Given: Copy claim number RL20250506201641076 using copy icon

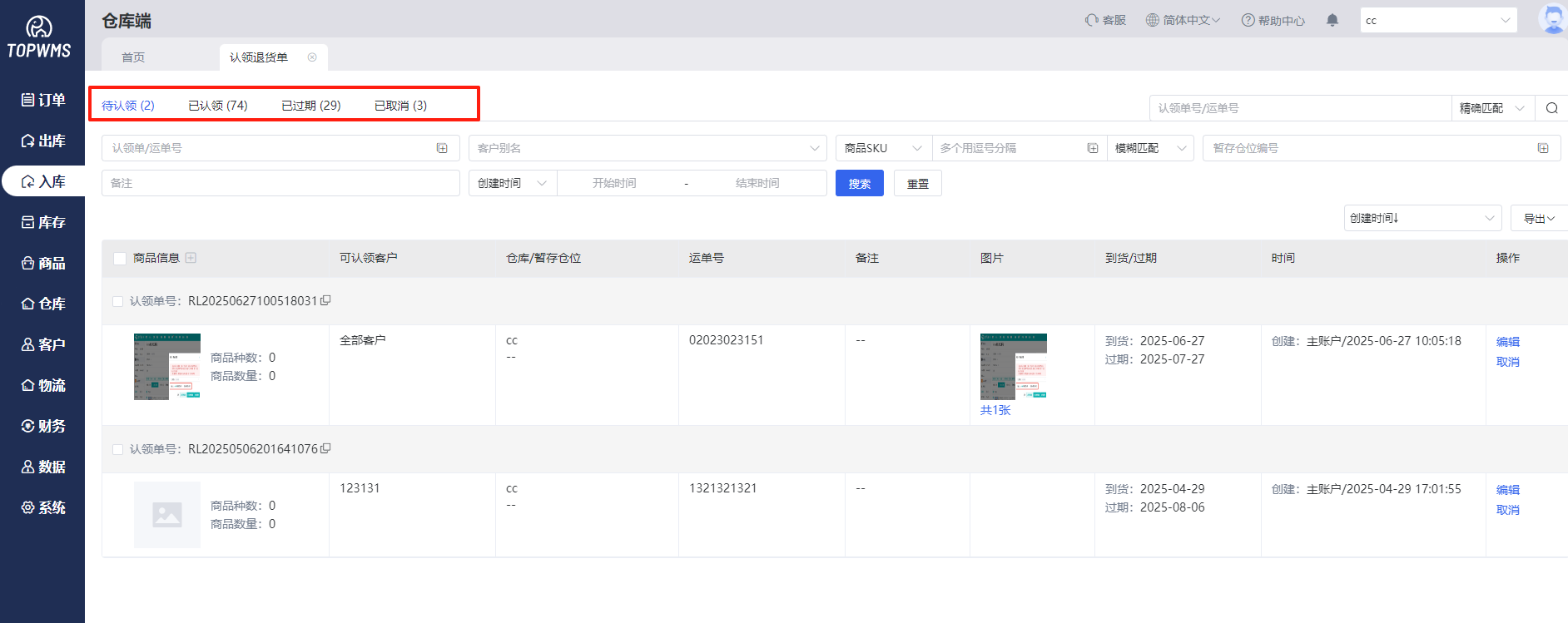Looking at the screenshot, I should [325, 448].
